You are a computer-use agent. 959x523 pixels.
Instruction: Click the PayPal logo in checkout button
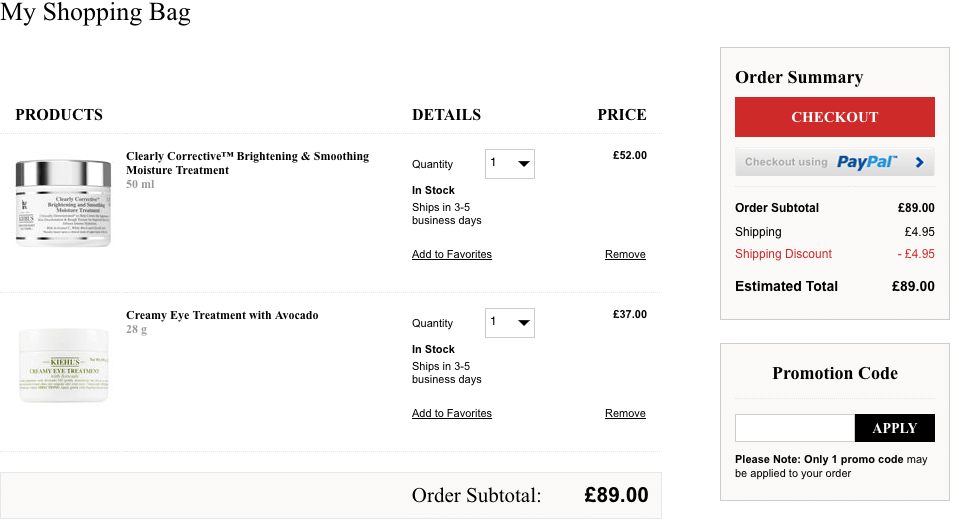coord(866,162)
